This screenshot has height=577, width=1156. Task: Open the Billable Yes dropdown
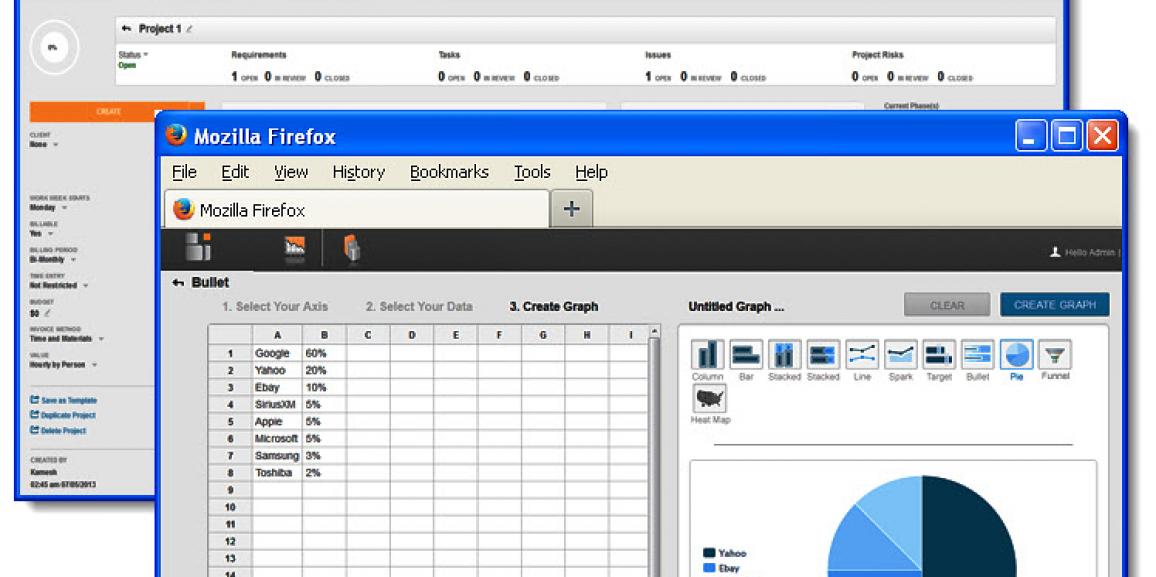click(x=41, y=234)
